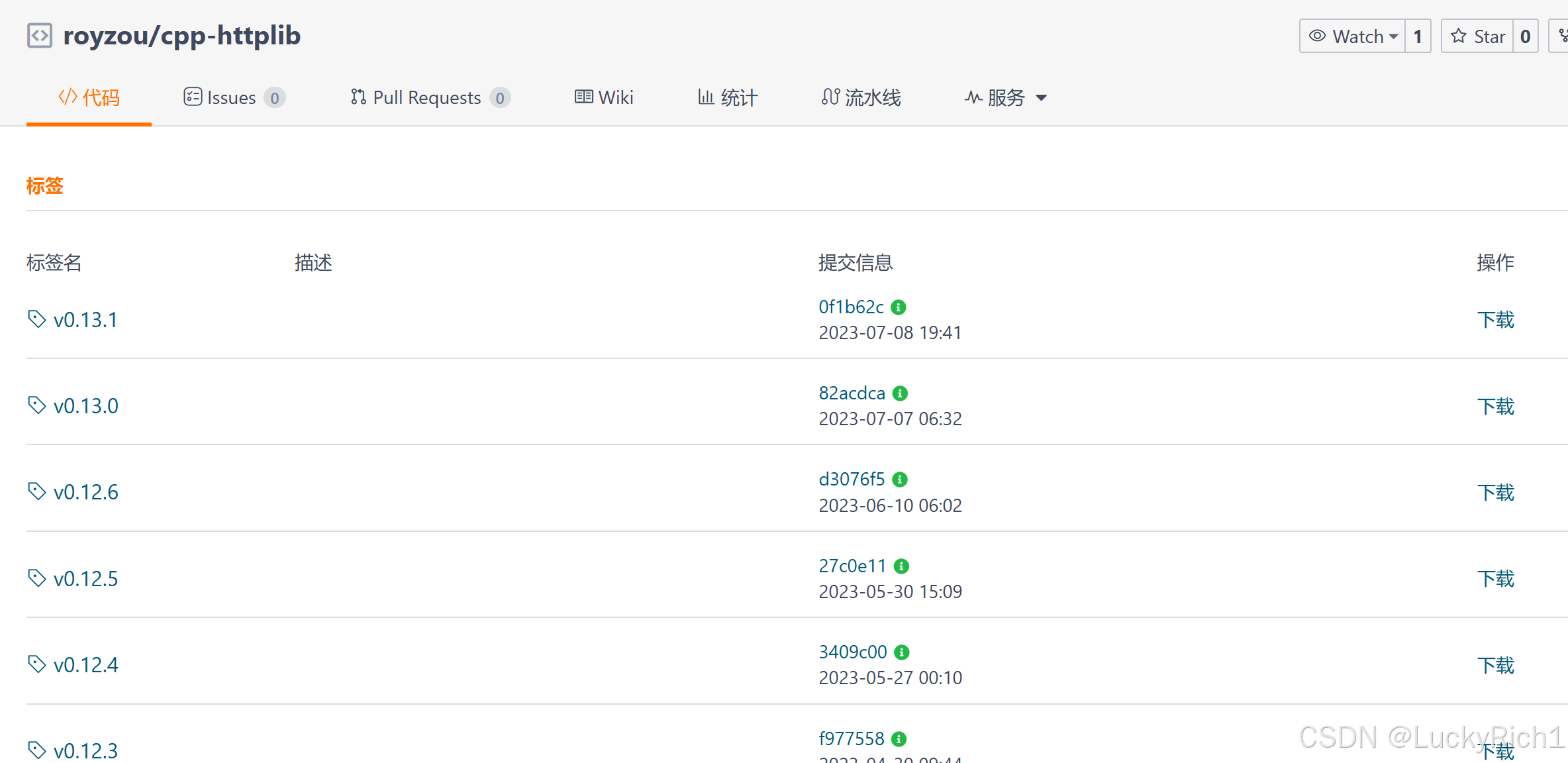Viewport: 1568px width, 763px height.
Task: Open tag v0.13.0
Action: (x=86, y=406)
